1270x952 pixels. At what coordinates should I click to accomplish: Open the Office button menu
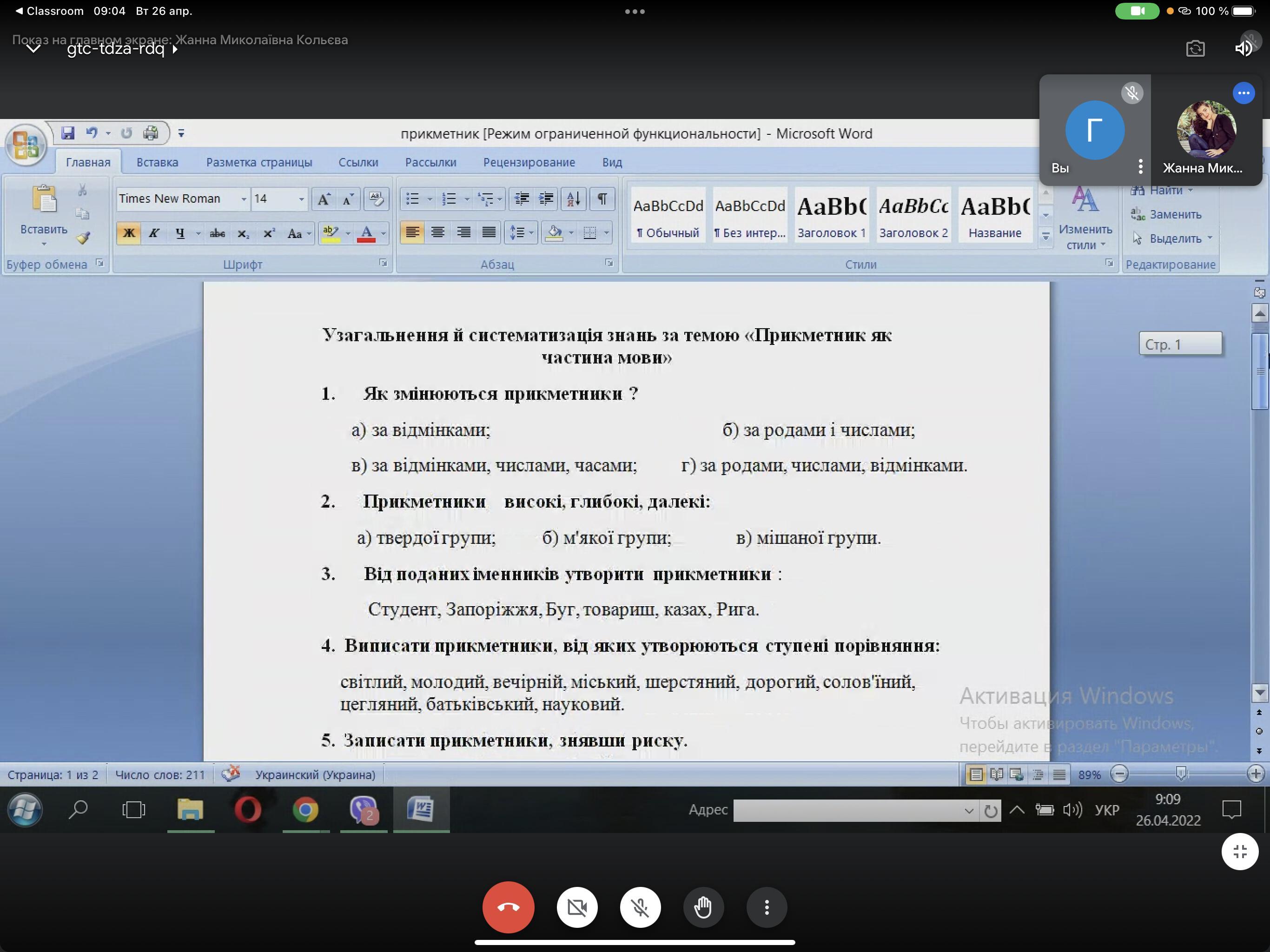coord(25,144)
